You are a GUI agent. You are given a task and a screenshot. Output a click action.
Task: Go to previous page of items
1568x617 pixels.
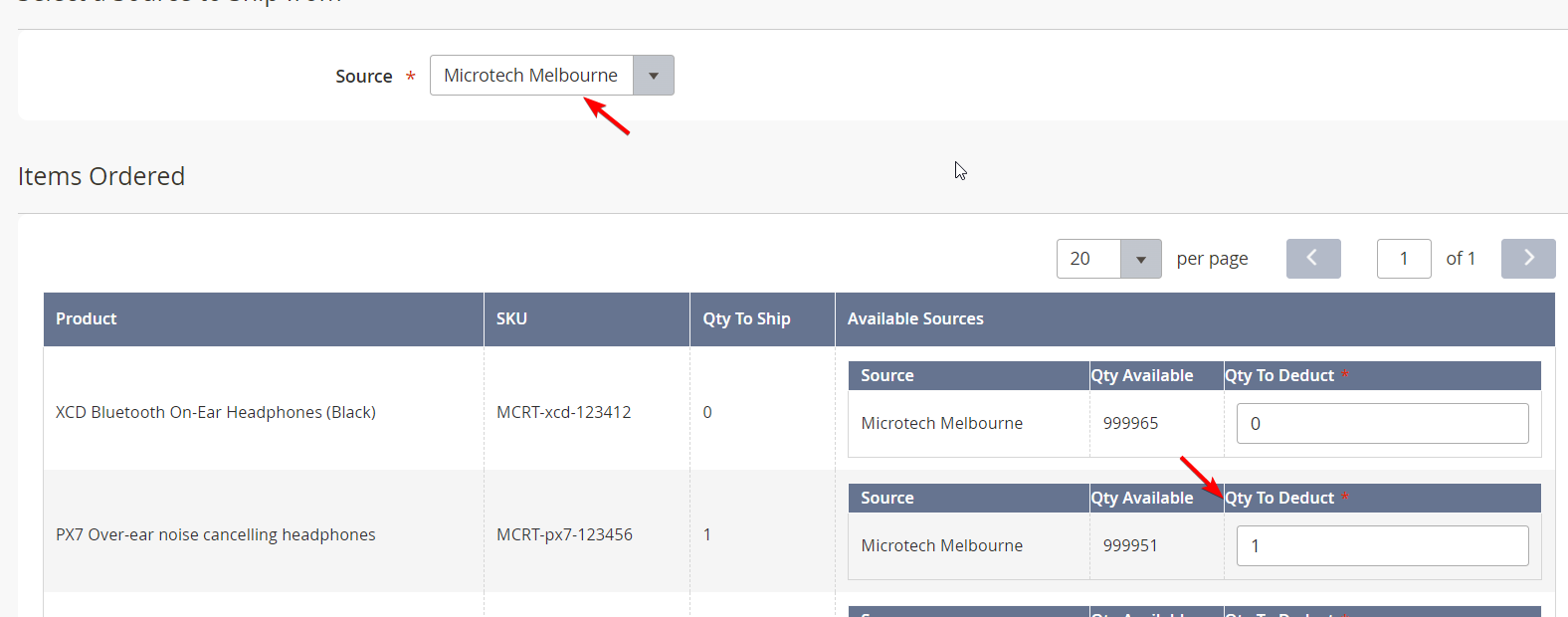click(1313, 259)
